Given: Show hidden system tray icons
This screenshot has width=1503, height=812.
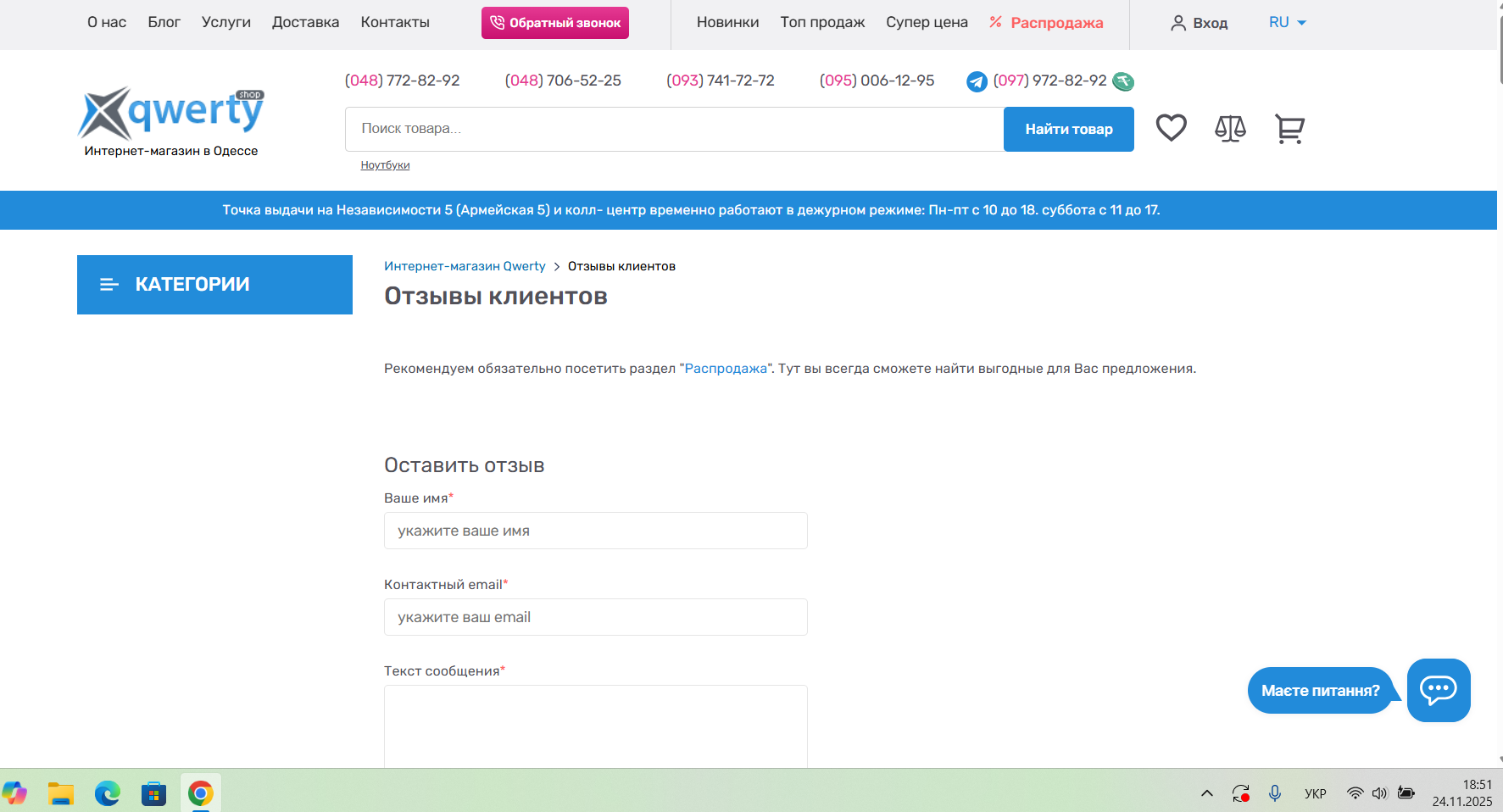Looking at the screenshot, I should tap(1206, 793).
